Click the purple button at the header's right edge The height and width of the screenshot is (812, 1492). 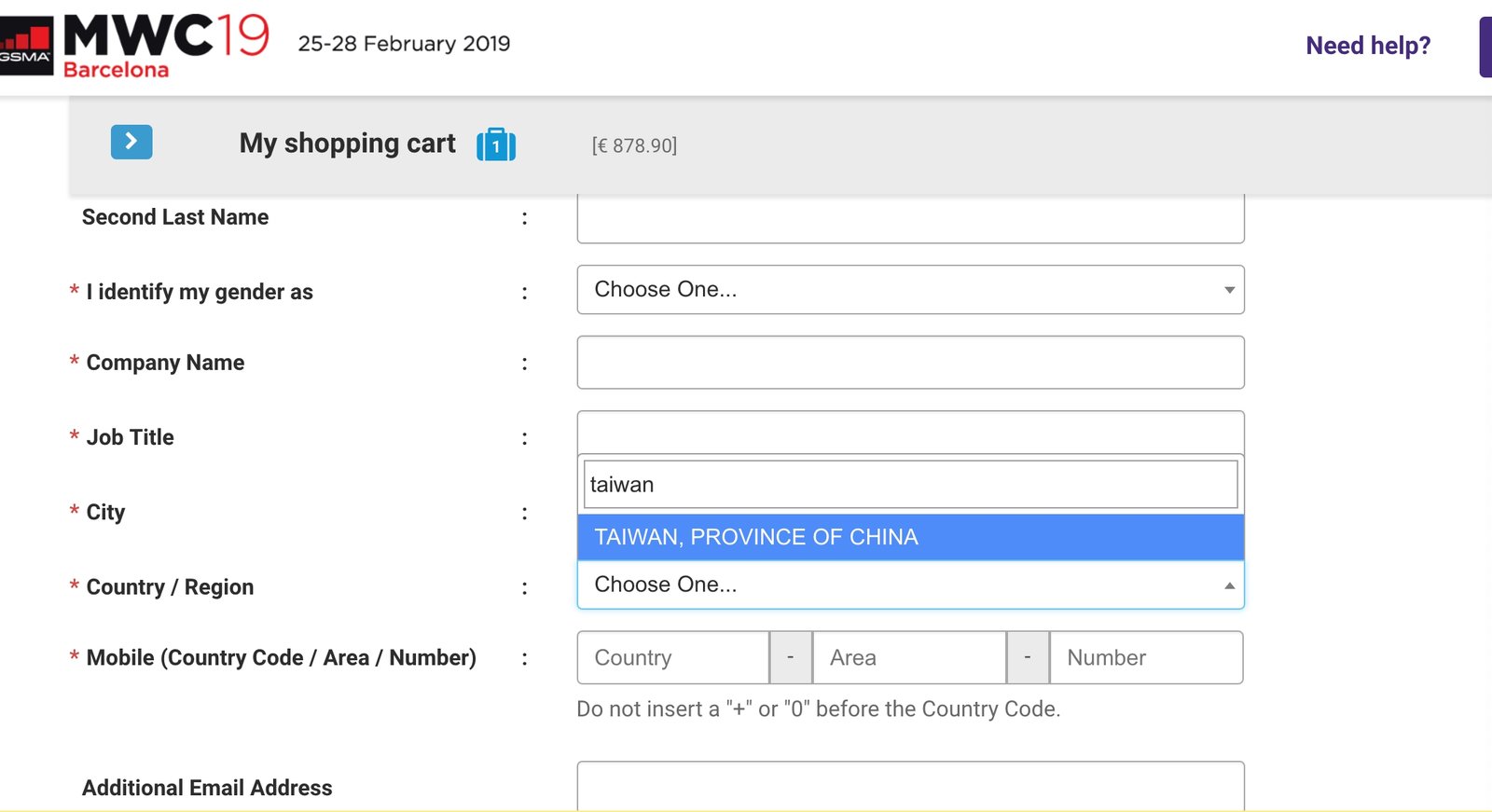[x=1485, y=47]
